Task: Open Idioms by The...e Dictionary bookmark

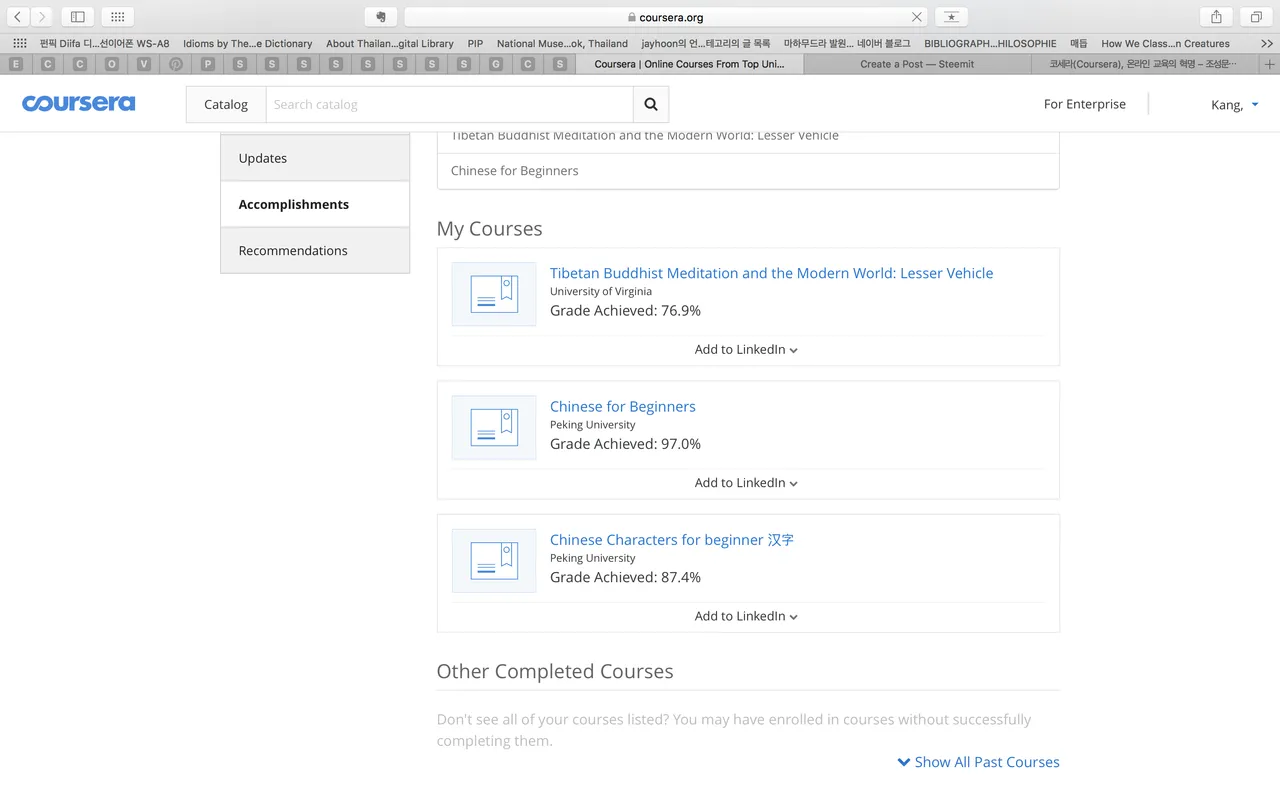Action: (x=248, y=43)
